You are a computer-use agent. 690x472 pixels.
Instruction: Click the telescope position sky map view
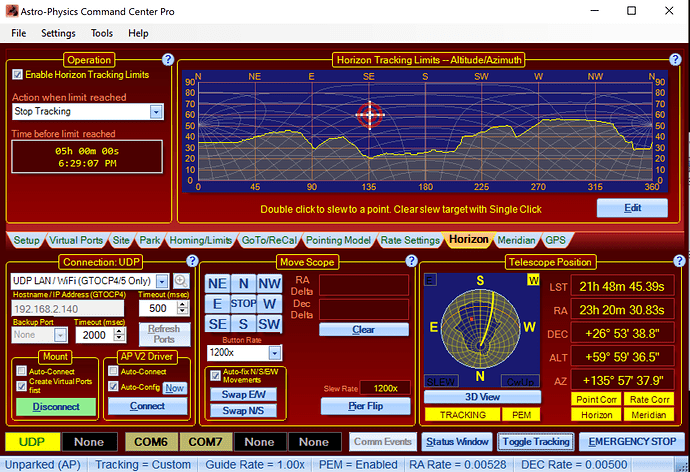point(481,329)
